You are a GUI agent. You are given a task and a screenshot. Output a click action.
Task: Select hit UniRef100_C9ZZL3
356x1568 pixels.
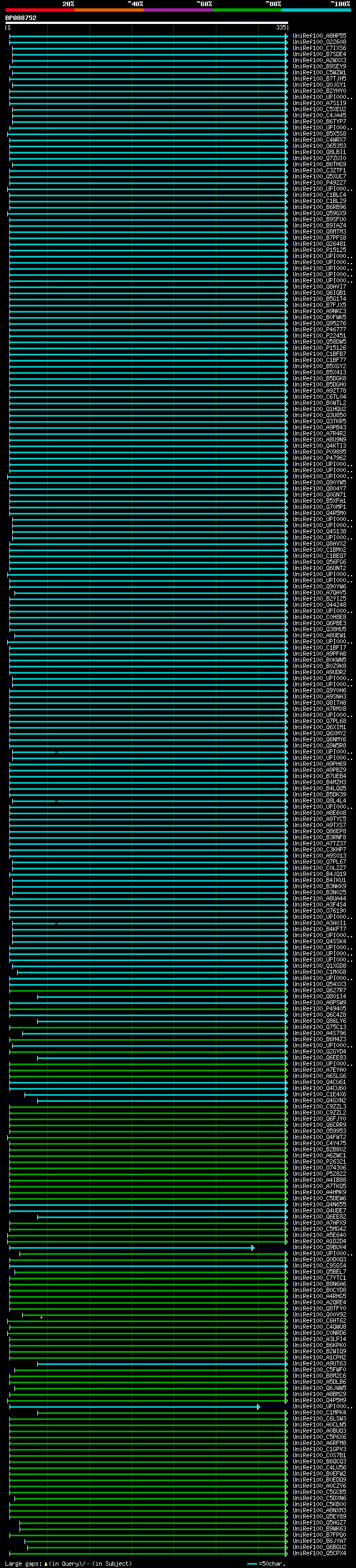319,1106
